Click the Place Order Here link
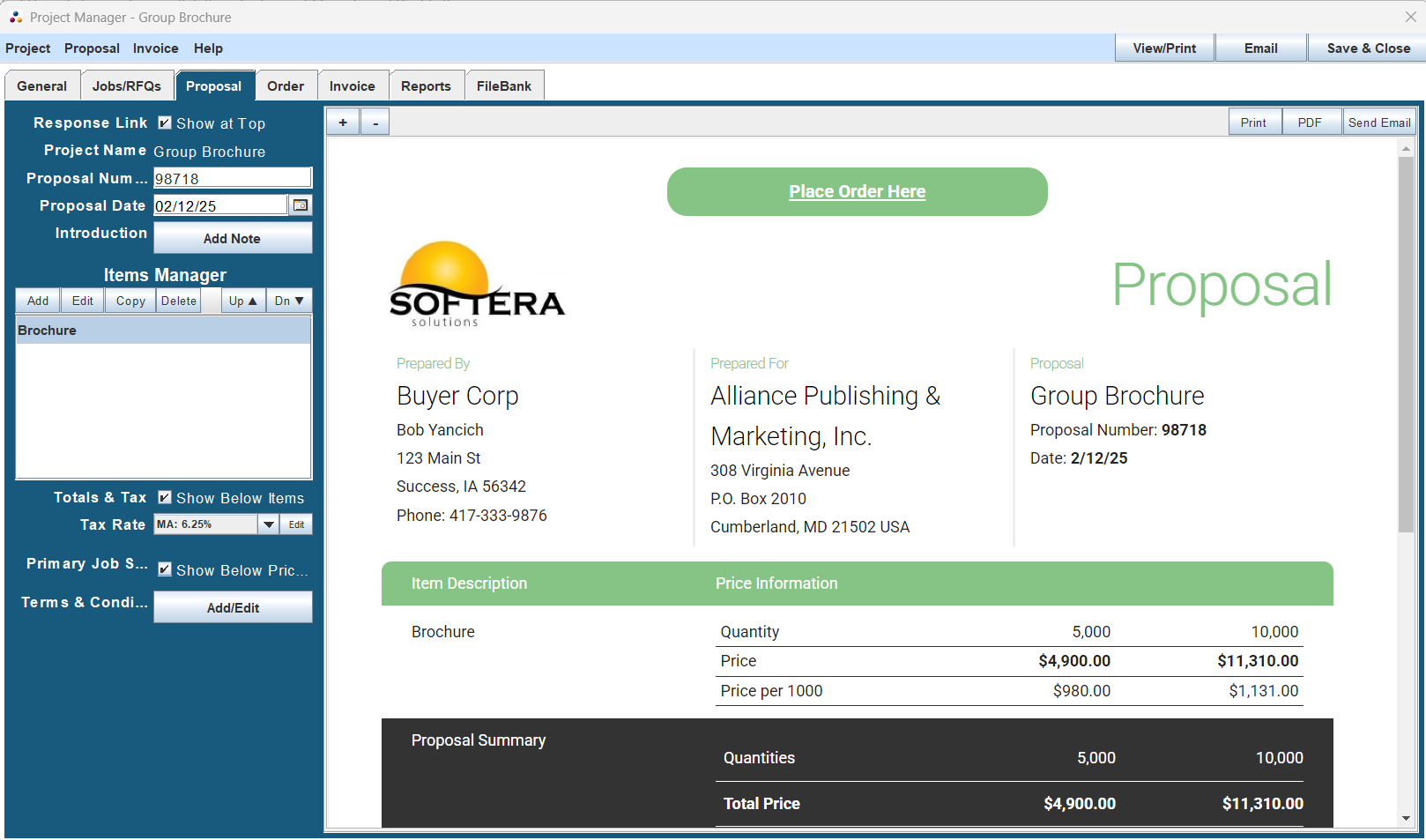Screen dimensions: 1426x840 857,191
